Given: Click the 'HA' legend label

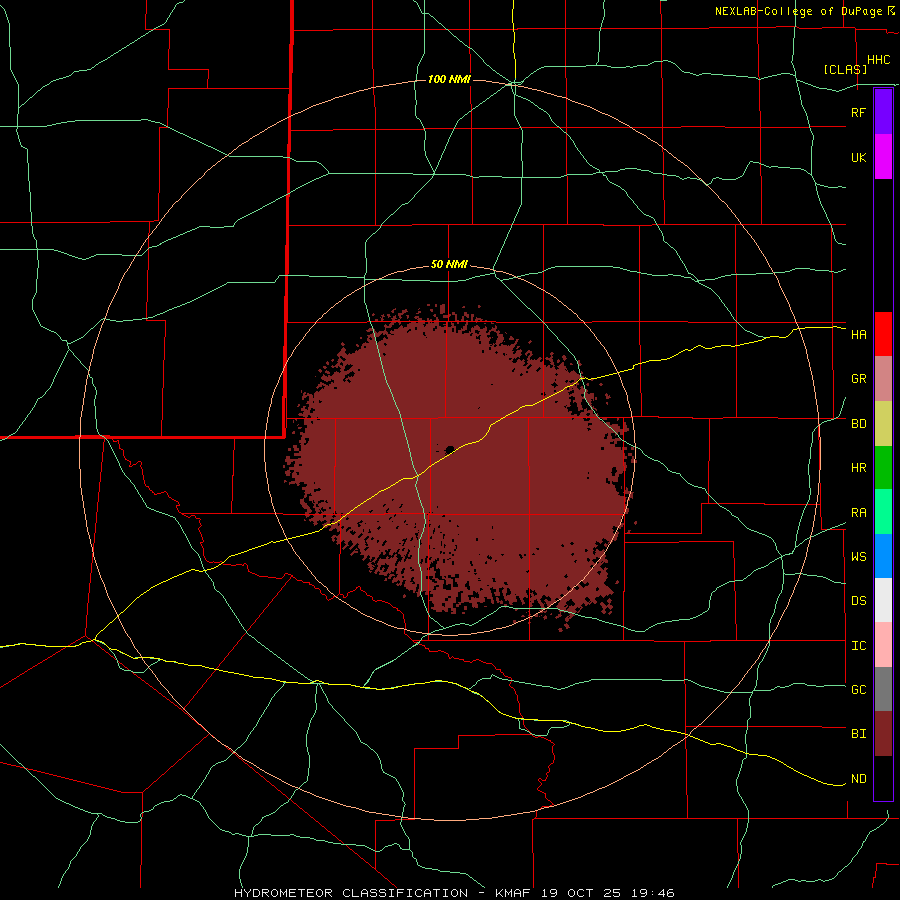Looking at the screenshot, I should pos(858,335).
